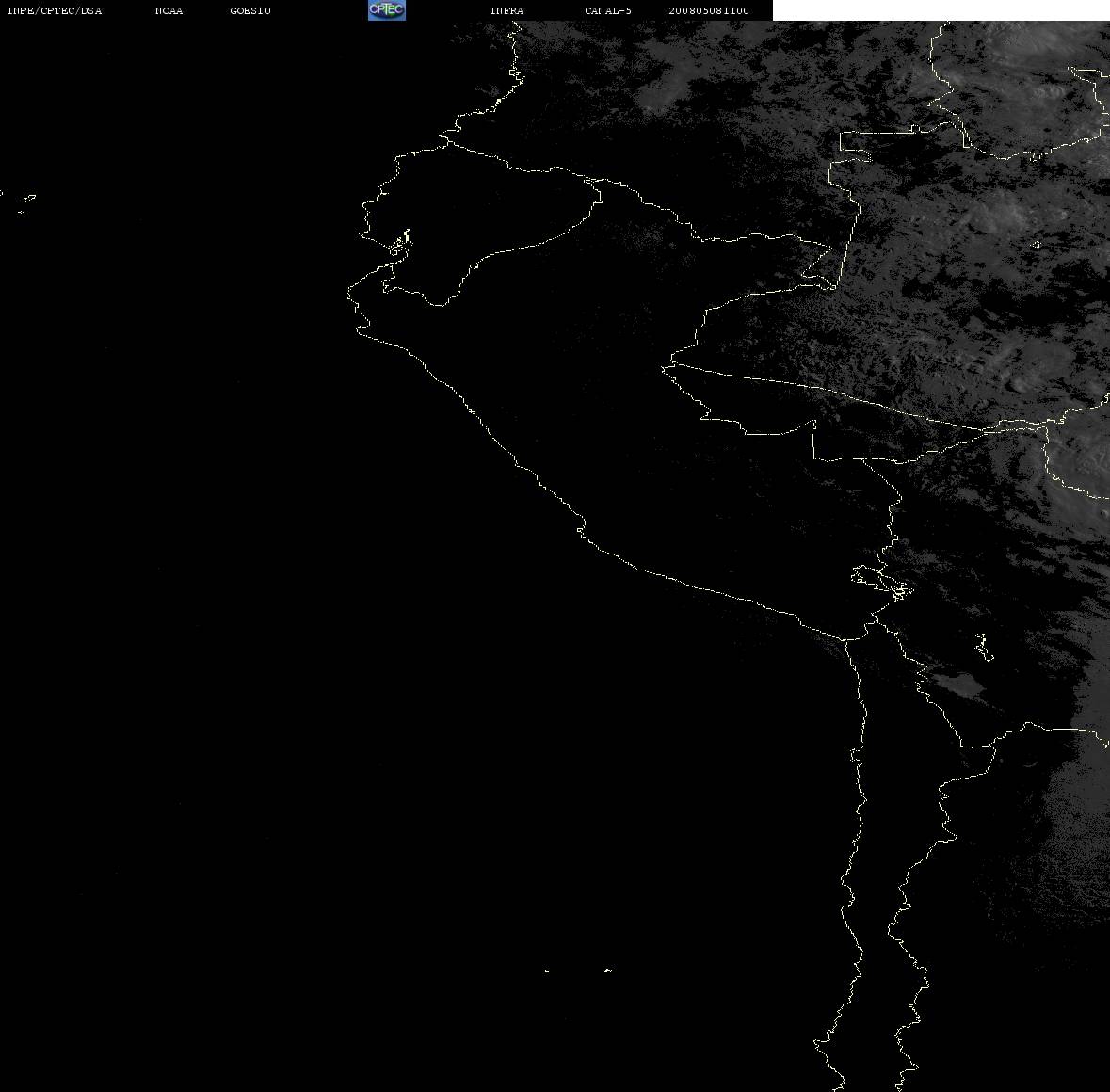Click the right small white island dot offshore Chile
This screenshot has width=1110, height=1092.
(x=607, y=970)
